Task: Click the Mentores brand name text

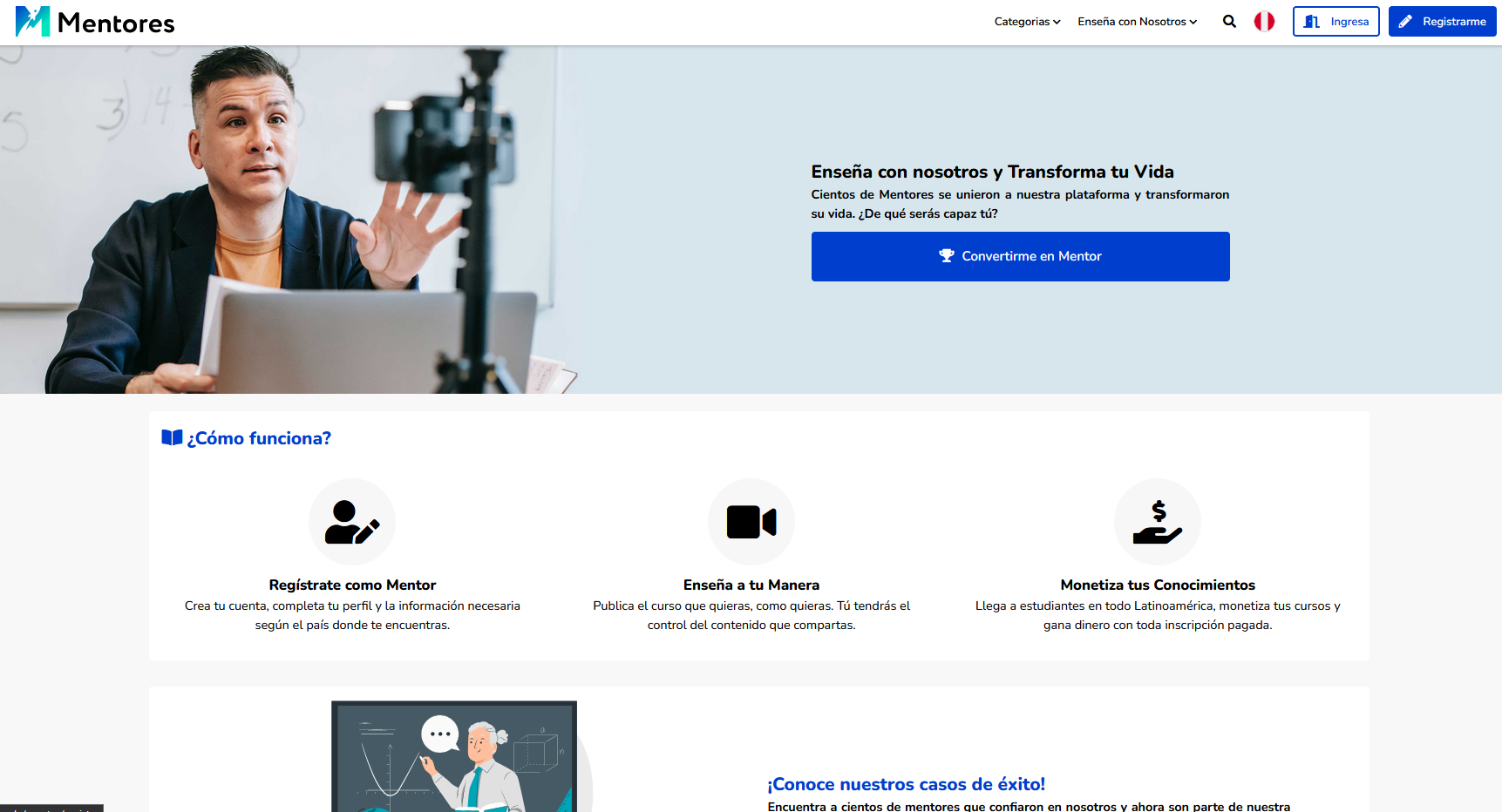Action: pyautogui.click(x=116, y=24)
